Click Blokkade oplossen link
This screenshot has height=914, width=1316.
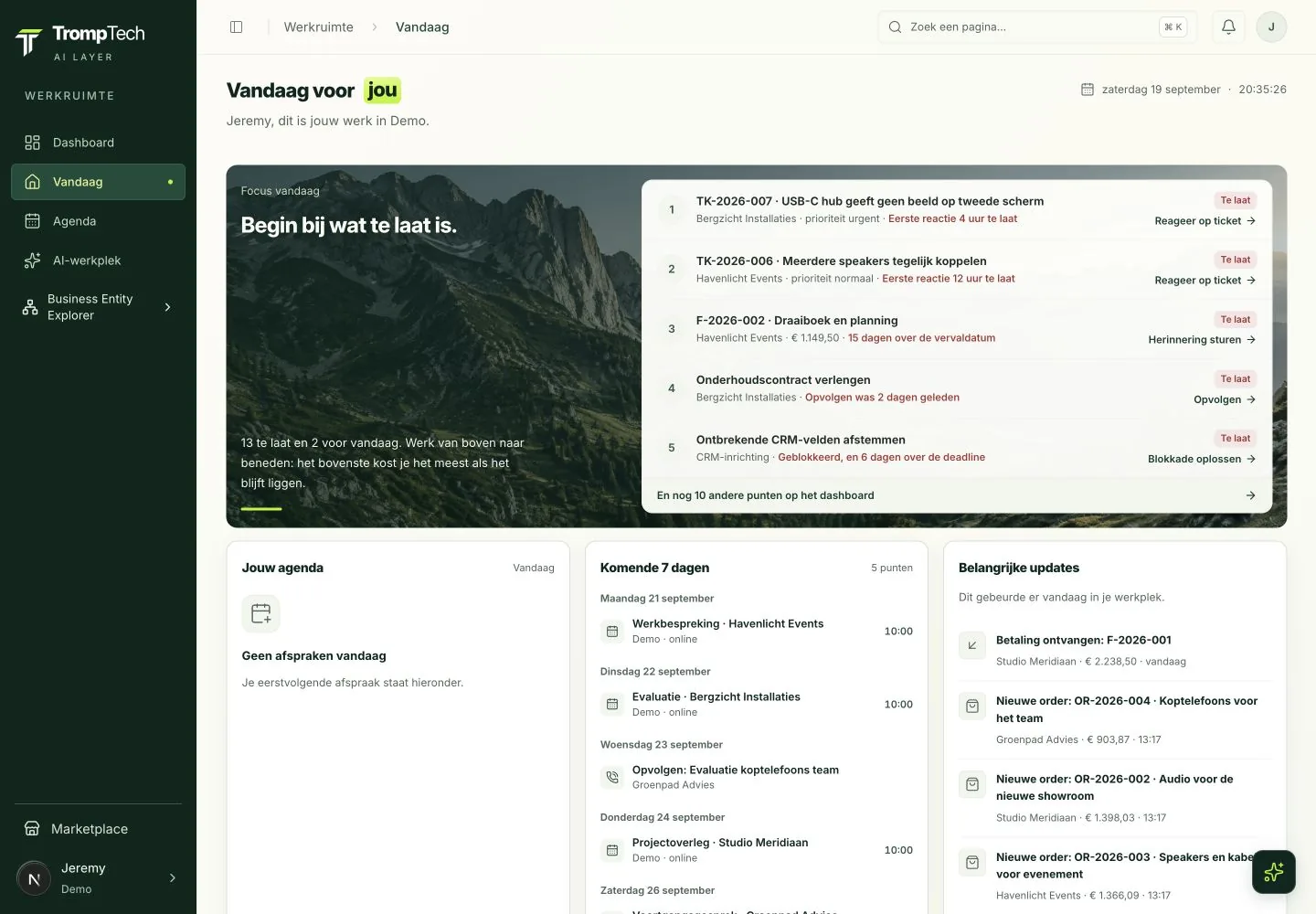click(1202, 459)
